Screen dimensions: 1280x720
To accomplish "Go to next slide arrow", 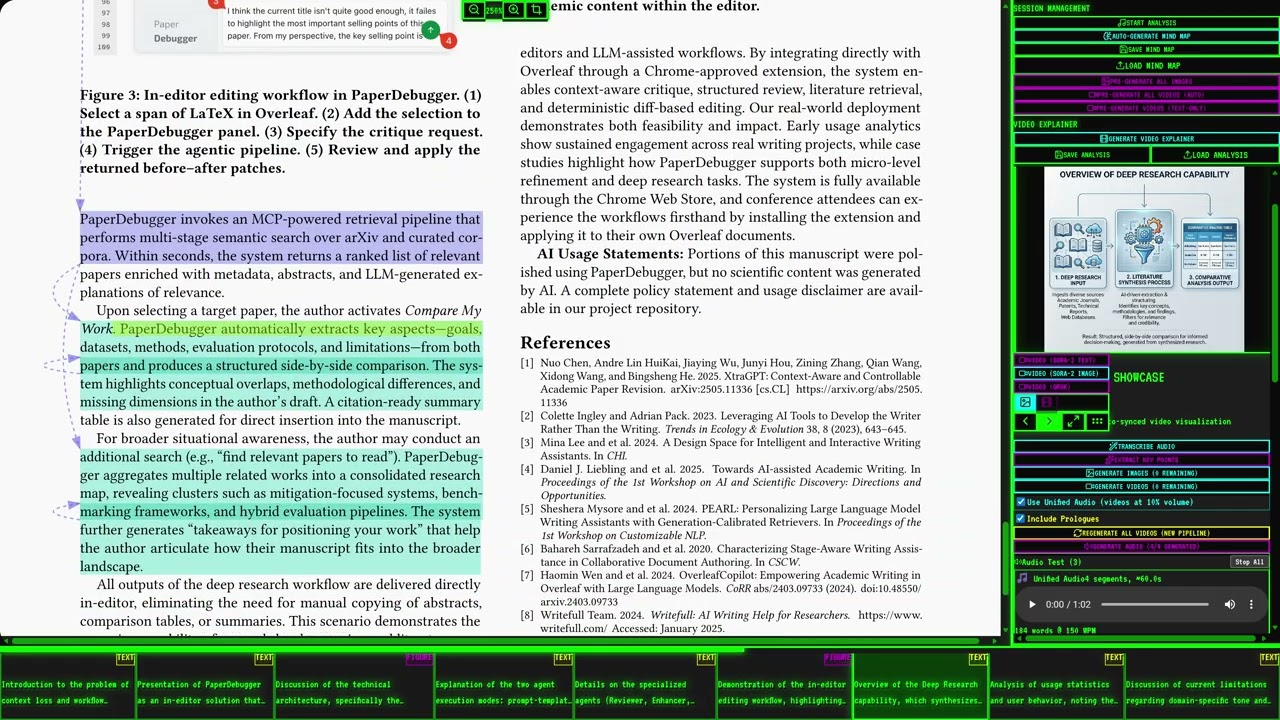I will pyautogui.click(x=1048, y=422).
